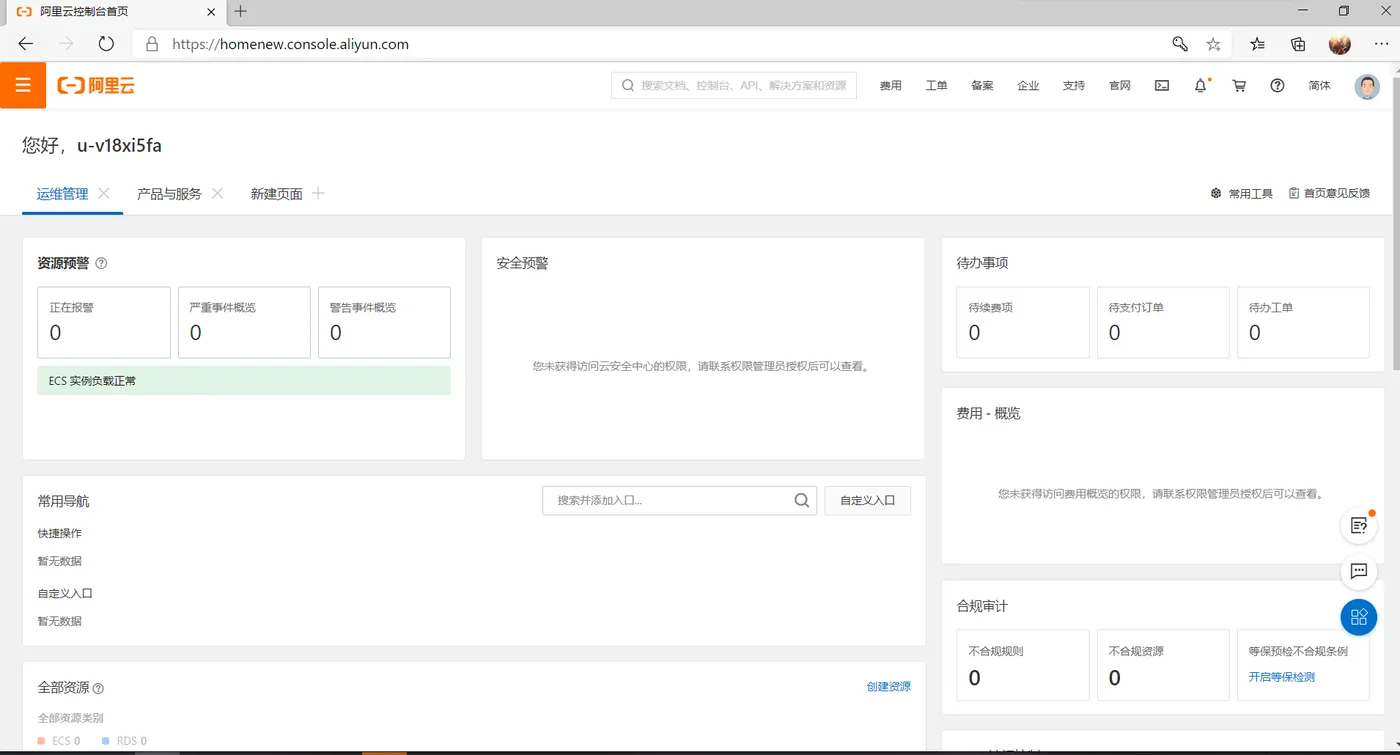The height and width of the screenshot is (755, 1400).
Task: Select the 新建页面 tab
Action: click(276, 194)
